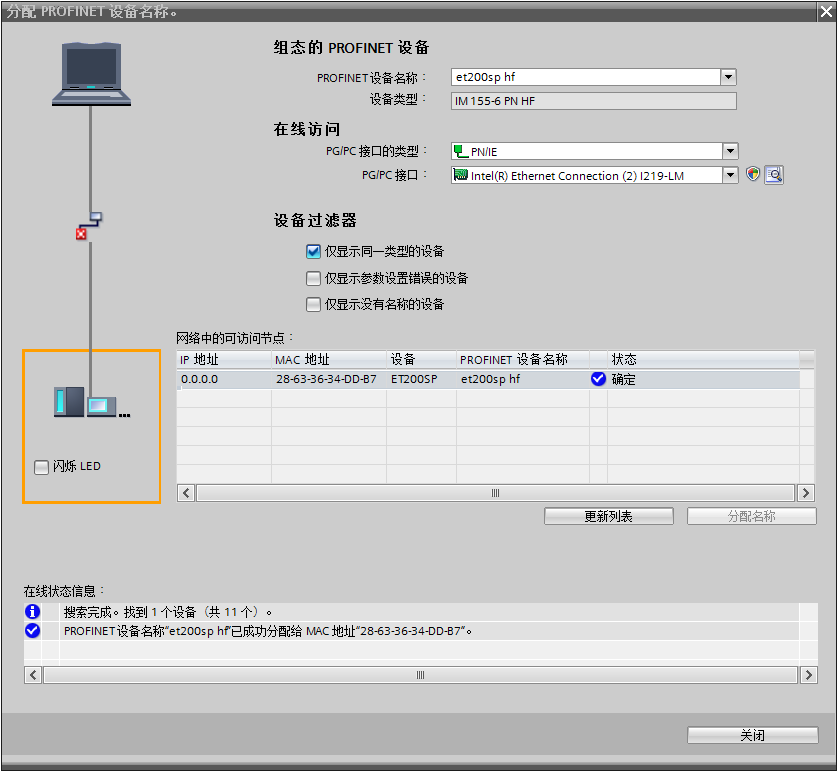Click the info icon in online status list
Viewport: 837px width, 771px height.
pyautogui.click(x=33, y=611)
